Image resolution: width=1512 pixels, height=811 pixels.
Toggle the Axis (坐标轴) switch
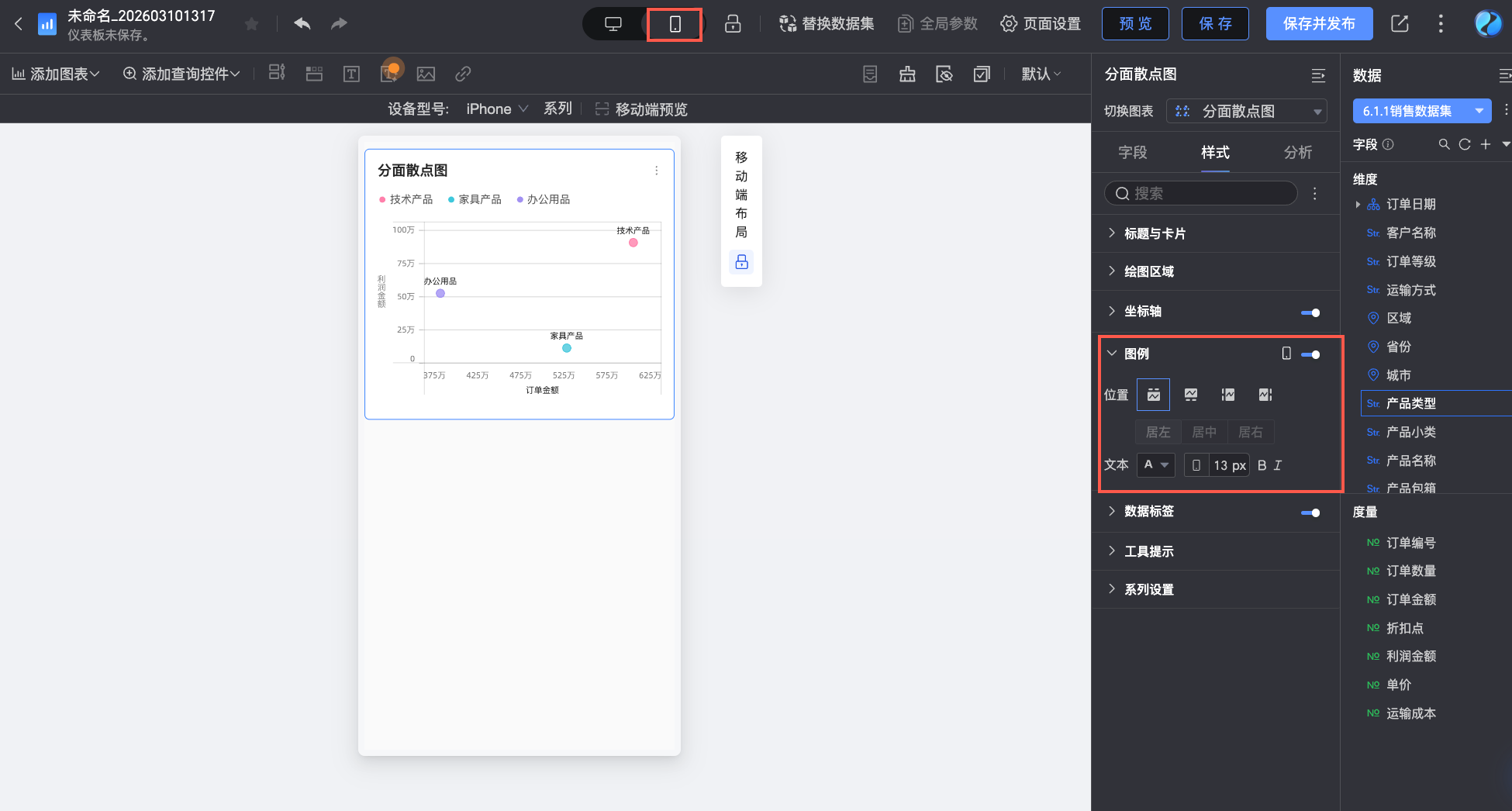click(x=1310, y=312)
